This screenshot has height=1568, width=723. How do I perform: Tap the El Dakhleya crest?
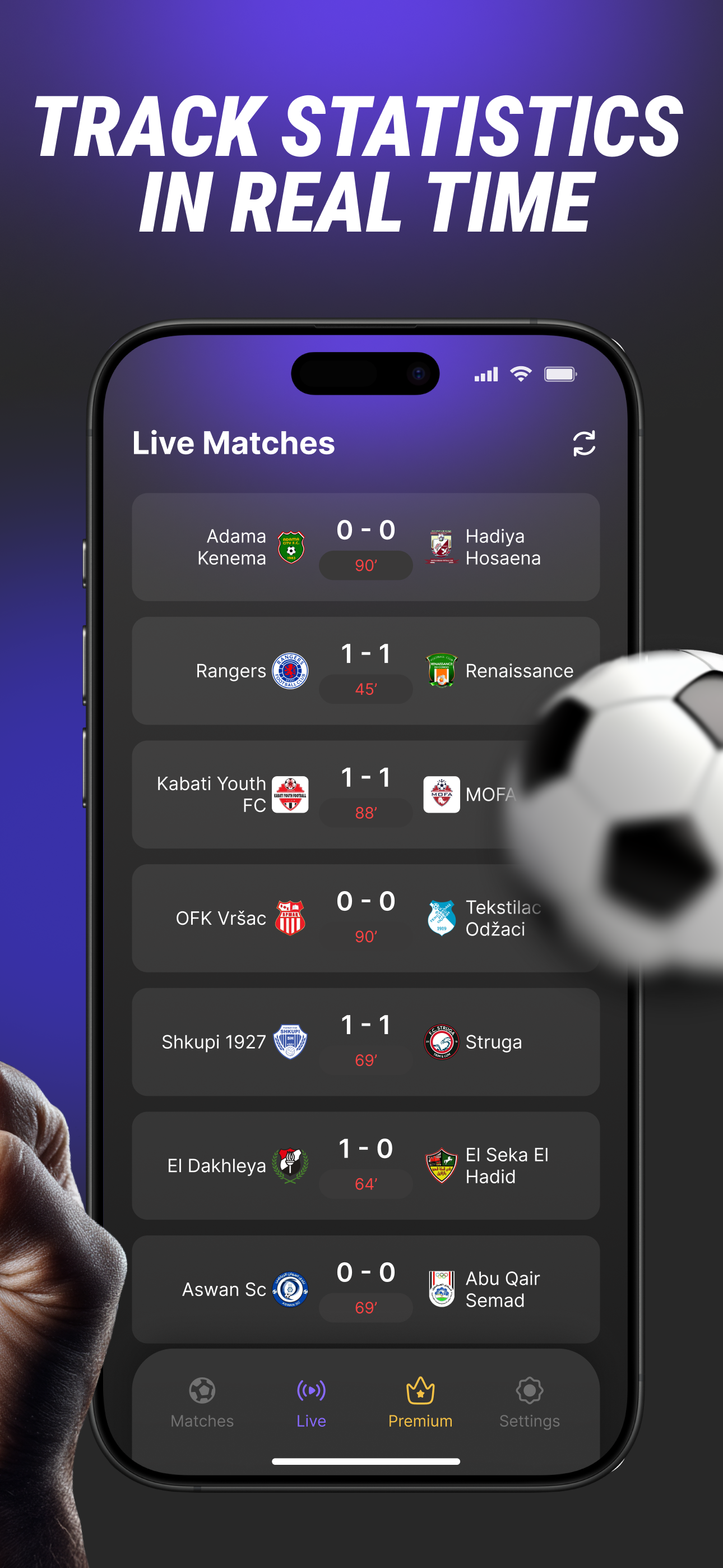tap(290, 1165)
